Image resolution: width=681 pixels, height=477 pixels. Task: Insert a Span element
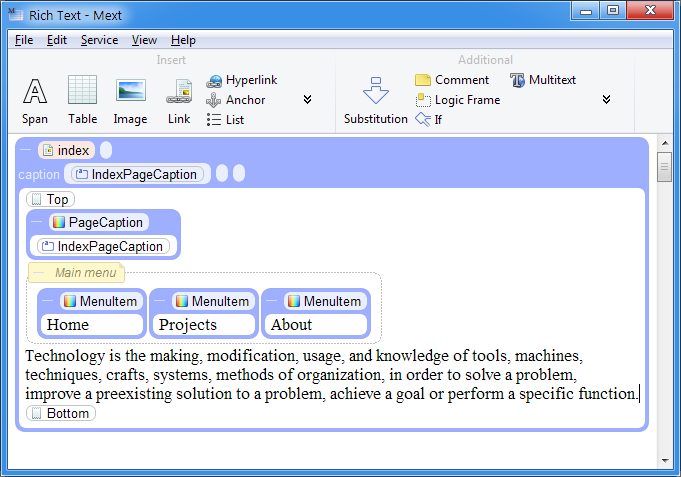(35, 99)
